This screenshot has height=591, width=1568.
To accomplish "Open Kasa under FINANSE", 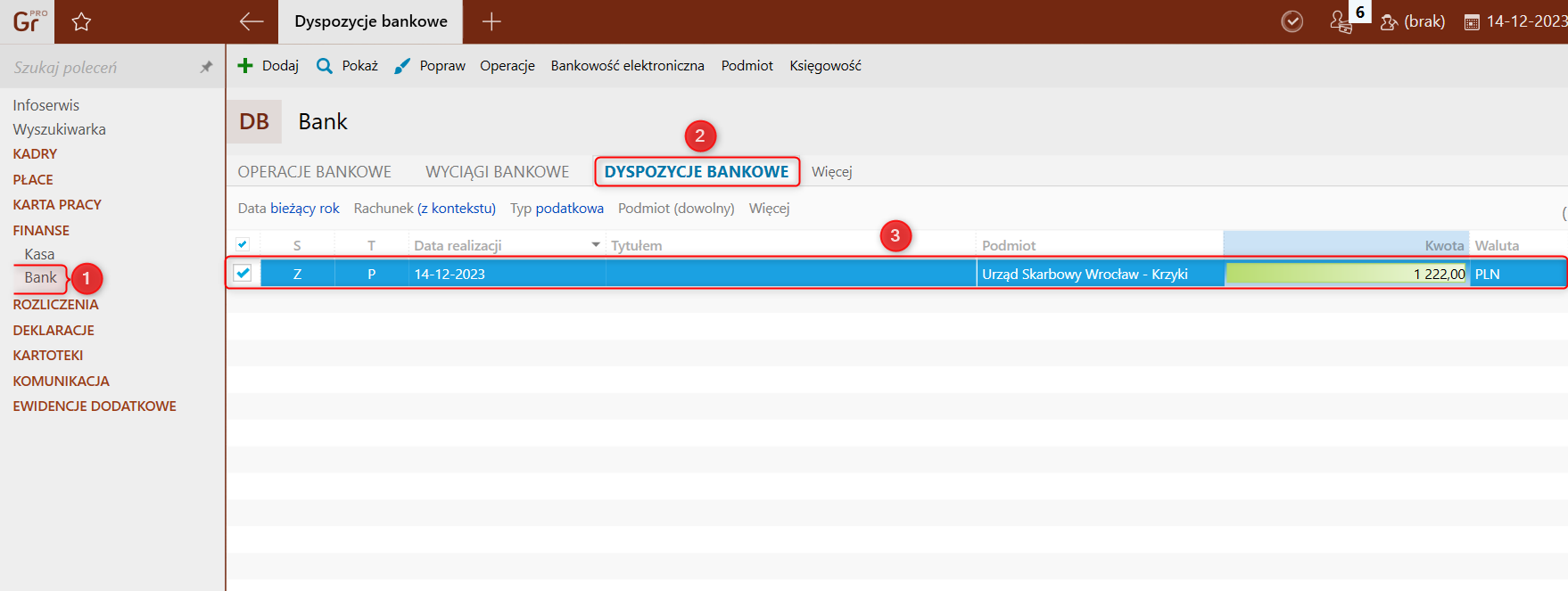I will point(39,255).
